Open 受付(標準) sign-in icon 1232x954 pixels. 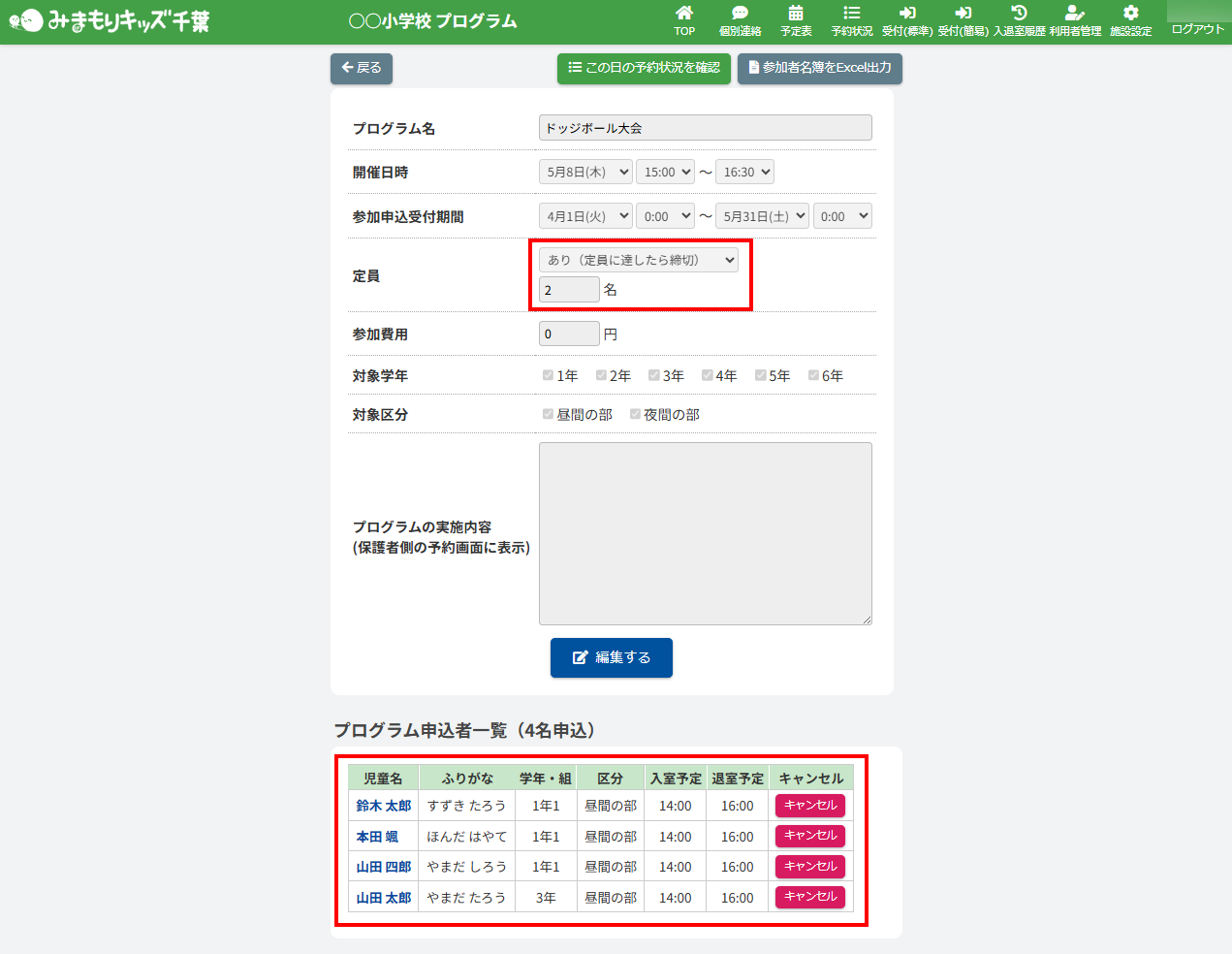coord(907,14)
